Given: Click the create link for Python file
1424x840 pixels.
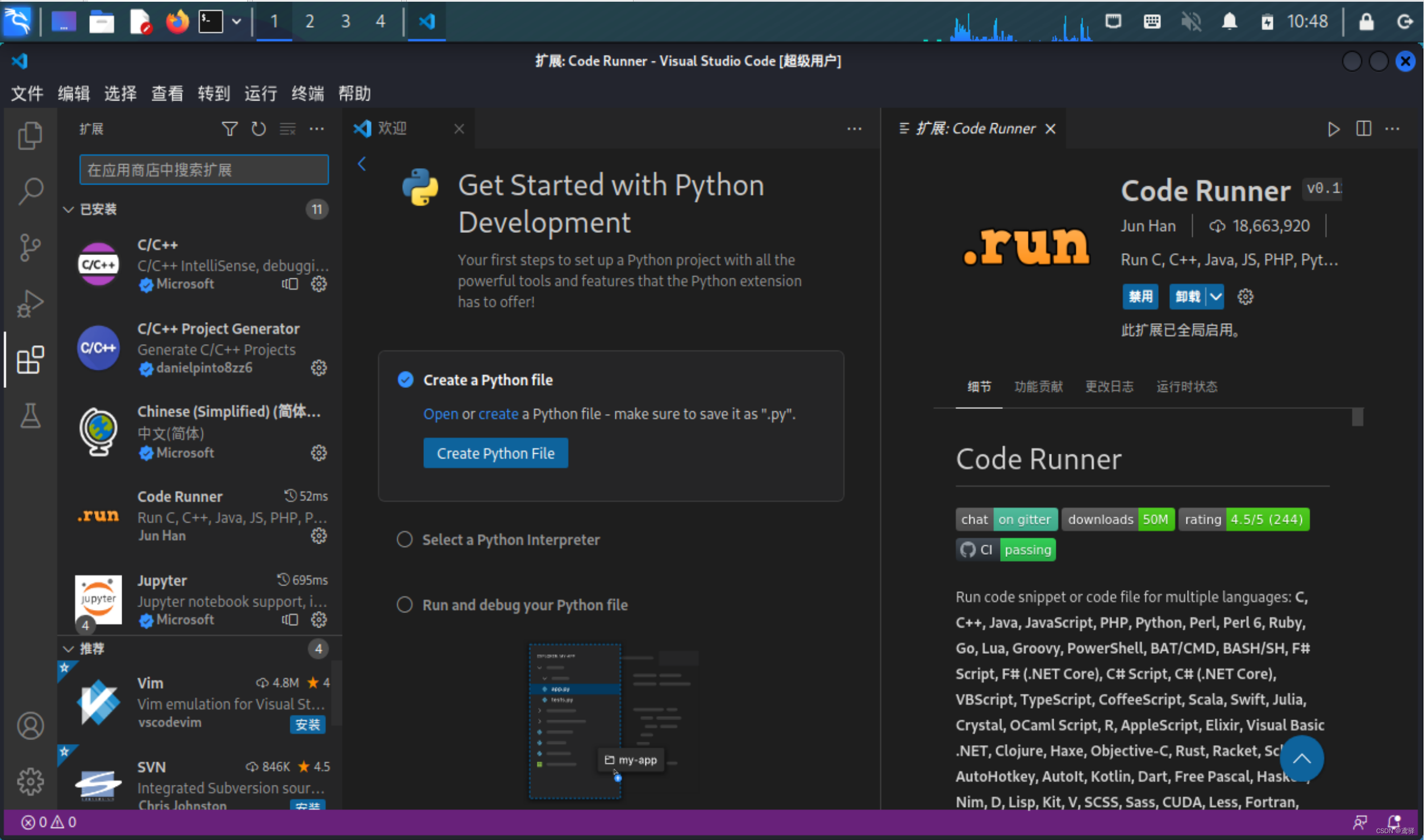Looking at the screenshot, I should coord(498,413).
